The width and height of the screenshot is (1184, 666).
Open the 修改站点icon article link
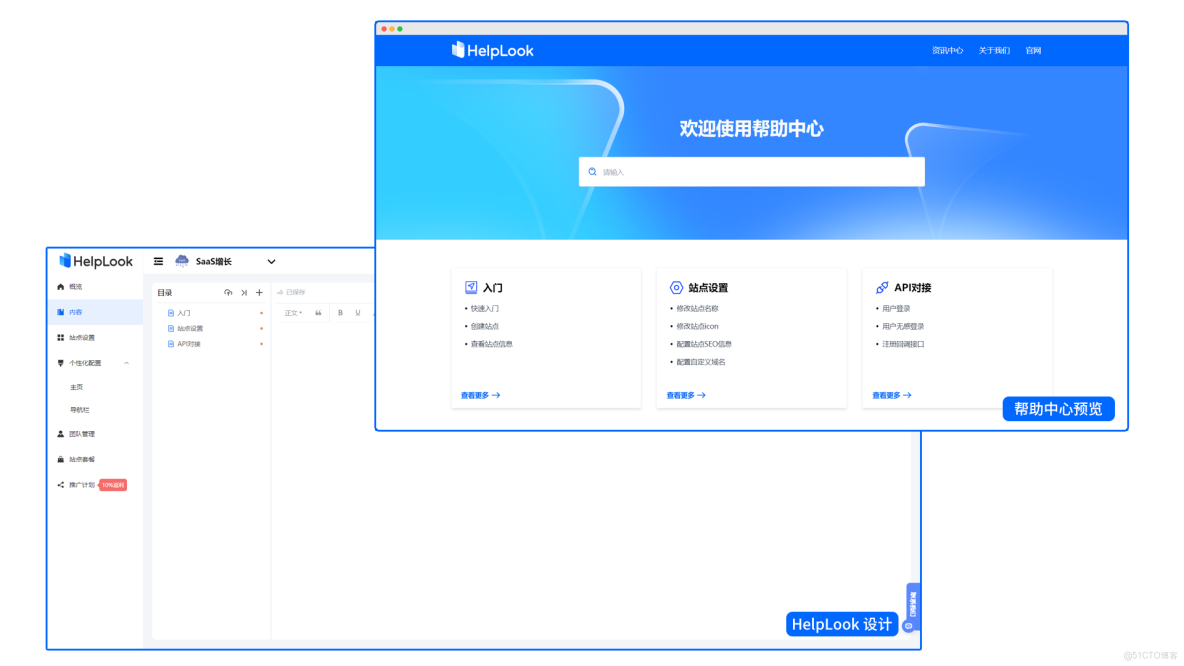[697, 326]
